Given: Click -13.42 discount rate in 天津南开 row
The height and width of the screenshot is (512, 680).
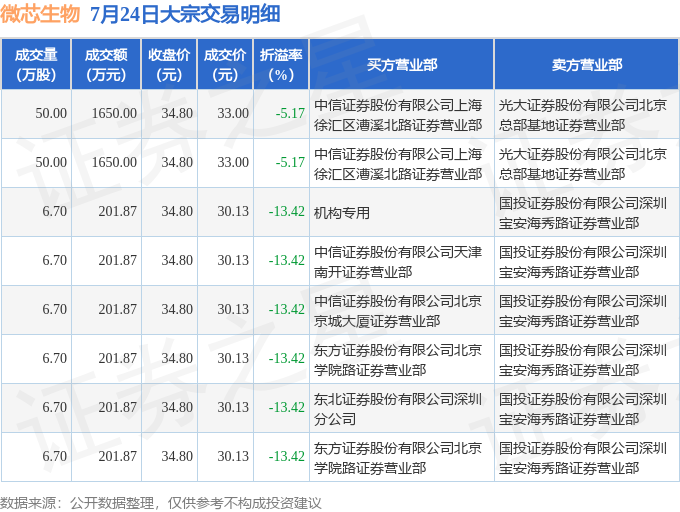Looking at the screenshot, I should [x=287, y=261].
